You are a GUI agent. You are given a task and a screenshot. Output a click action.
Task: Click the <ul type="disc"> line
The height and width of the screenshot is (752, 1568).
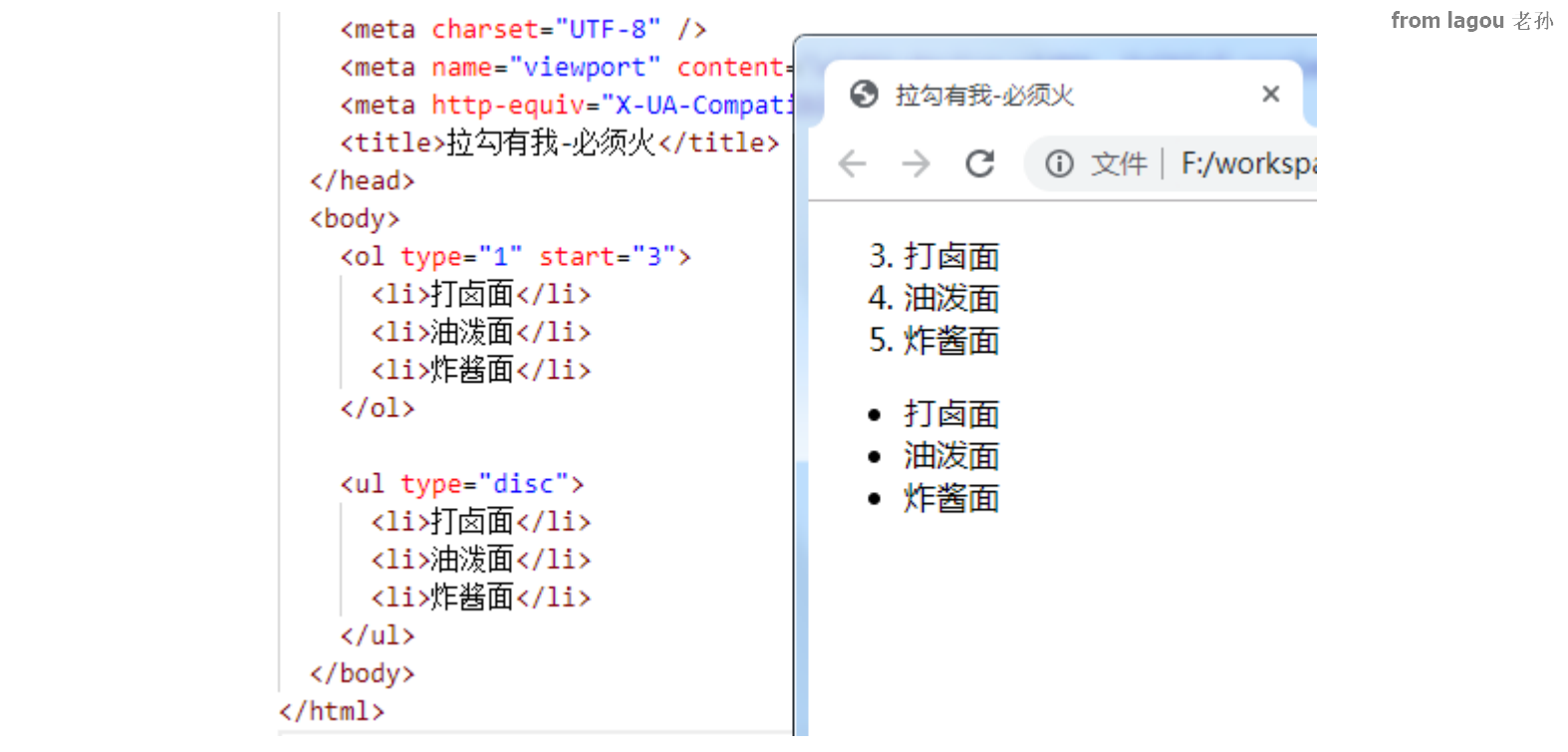point(462,484)
